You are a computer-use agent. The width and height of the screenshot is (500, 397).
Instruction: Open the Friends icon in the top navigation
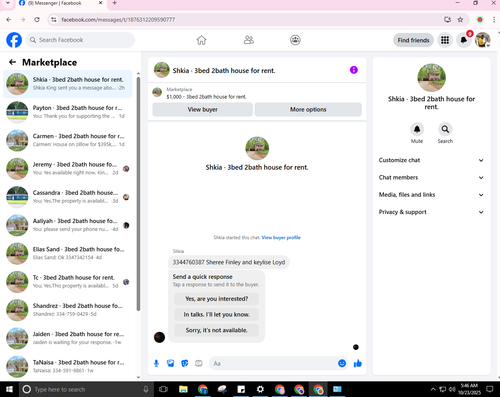[x=249, y=40]
